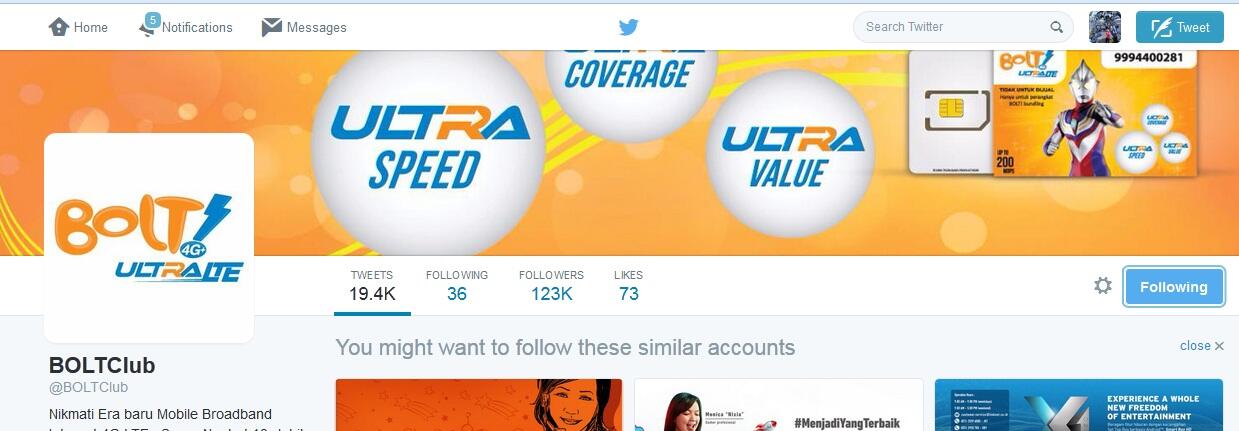Open the Following 36 tab
1239x431 pixels.
point(457,286)
